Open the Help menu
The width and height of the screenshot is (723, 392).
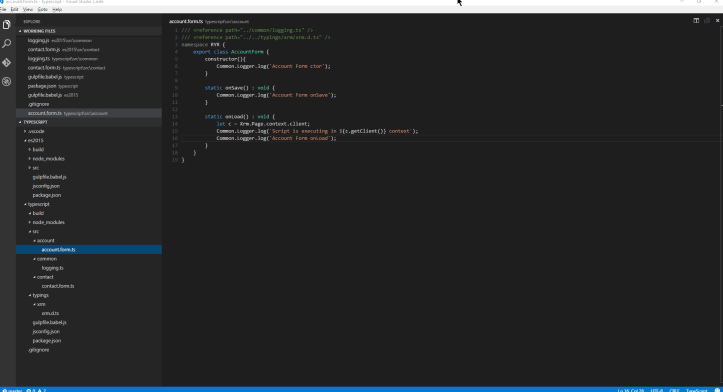point(57,9)
